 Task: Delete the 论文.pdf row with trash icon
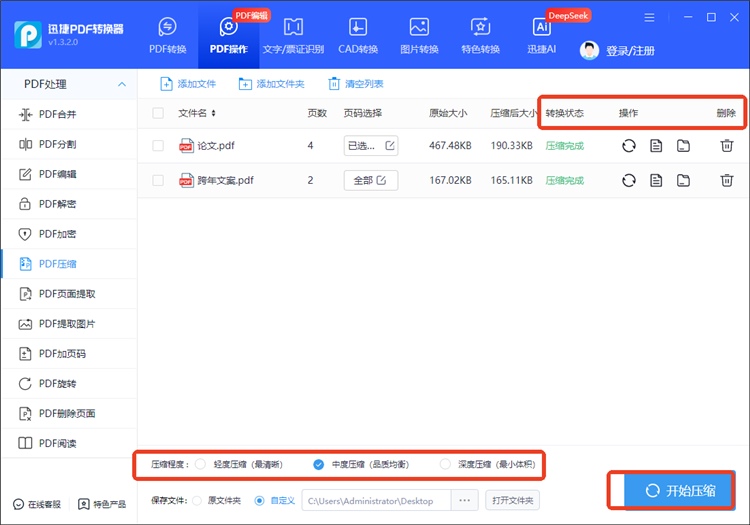[726, 146]
